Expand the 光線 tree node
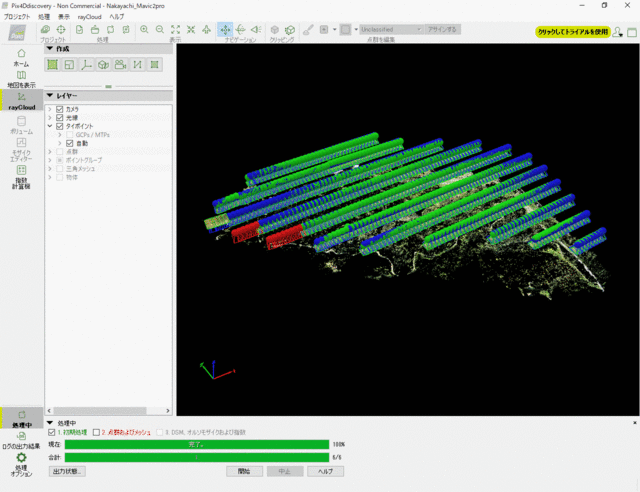This screenshot has width=640, height=492. (50, 118)
